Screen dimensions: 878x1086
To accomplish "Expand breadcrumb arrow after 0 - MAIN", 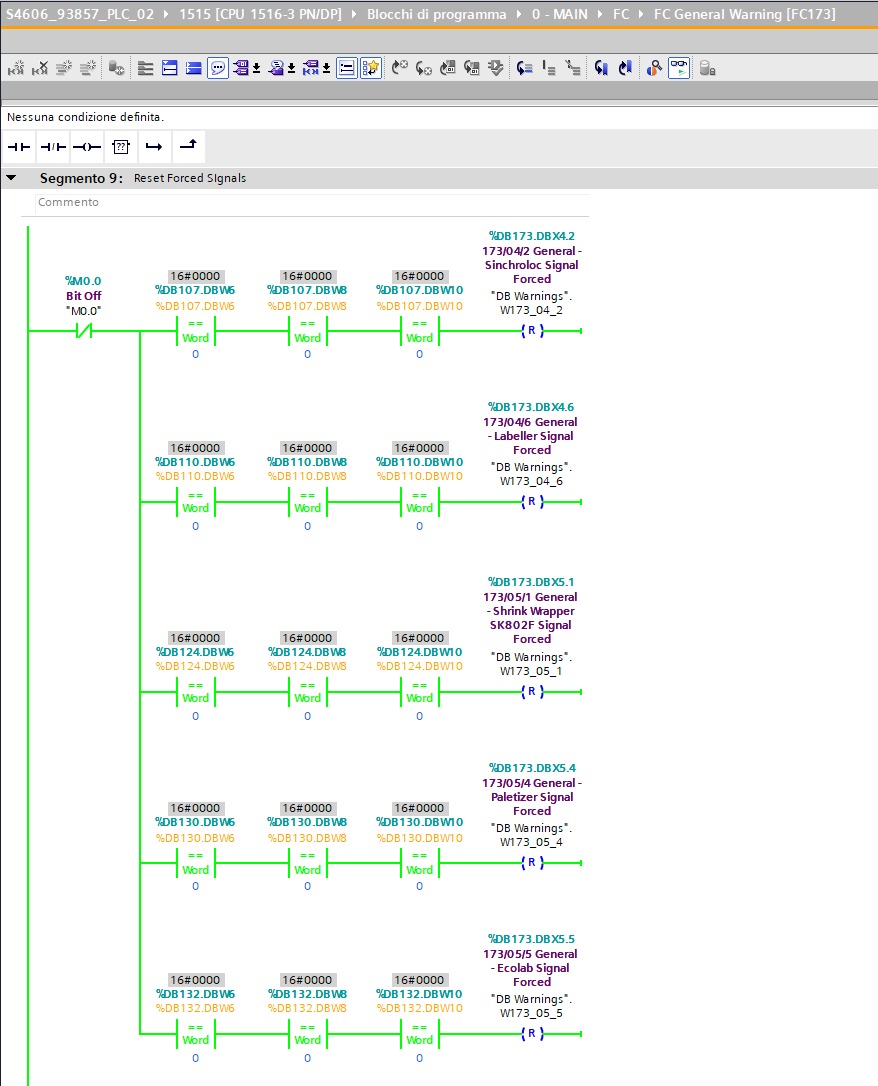I will click(600, 14).
